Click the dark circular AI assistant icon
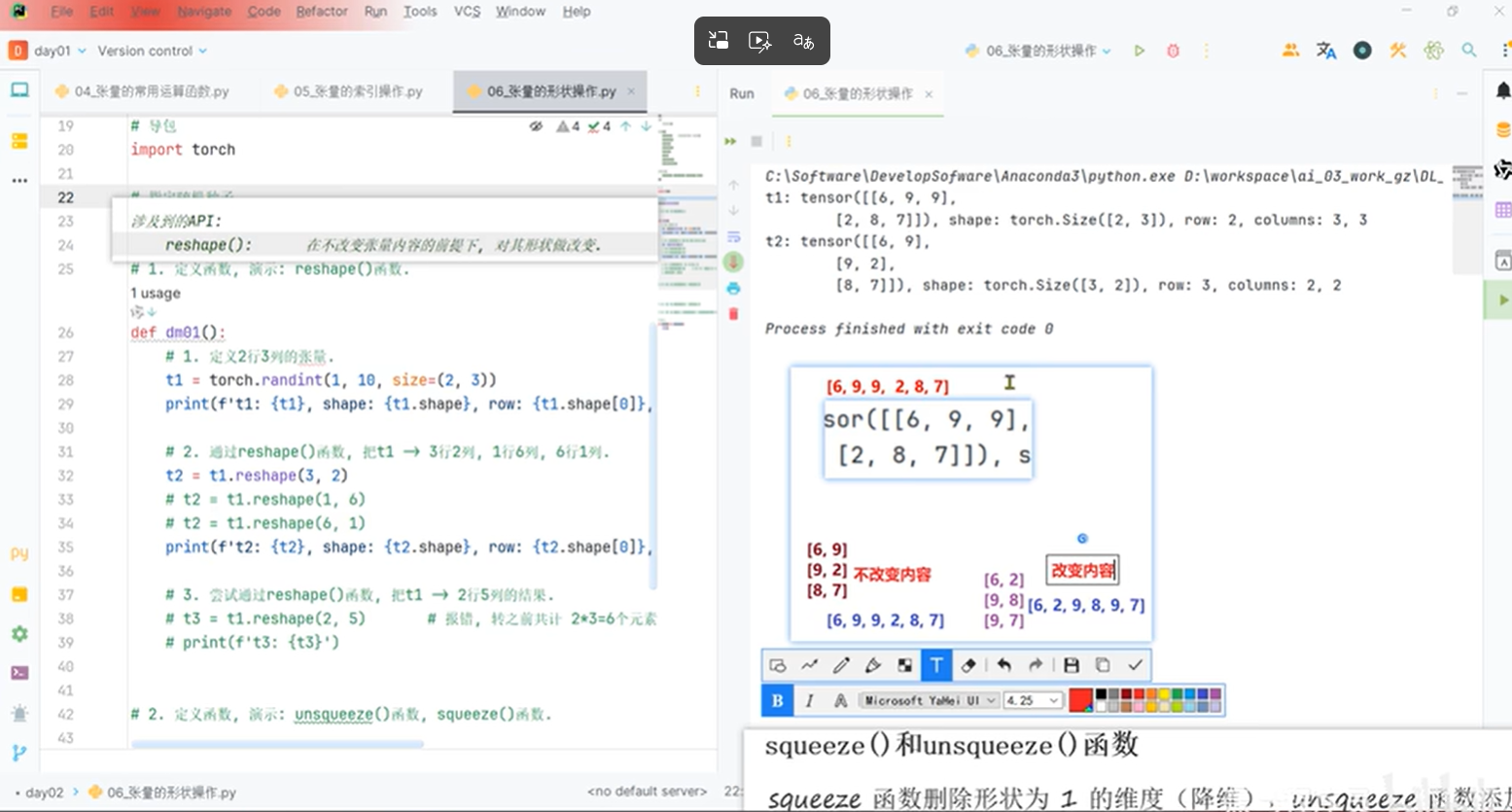 pos(1362,51)
